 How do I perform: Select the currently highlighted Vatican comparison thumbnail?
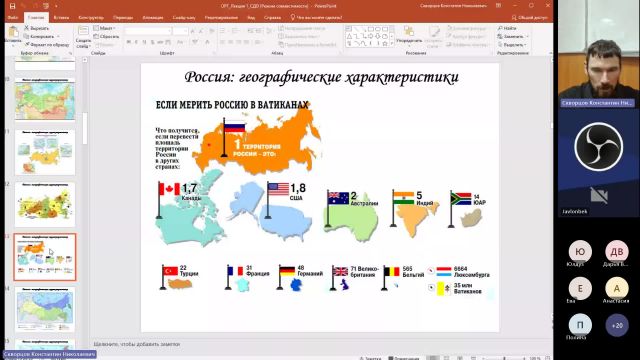45,257
